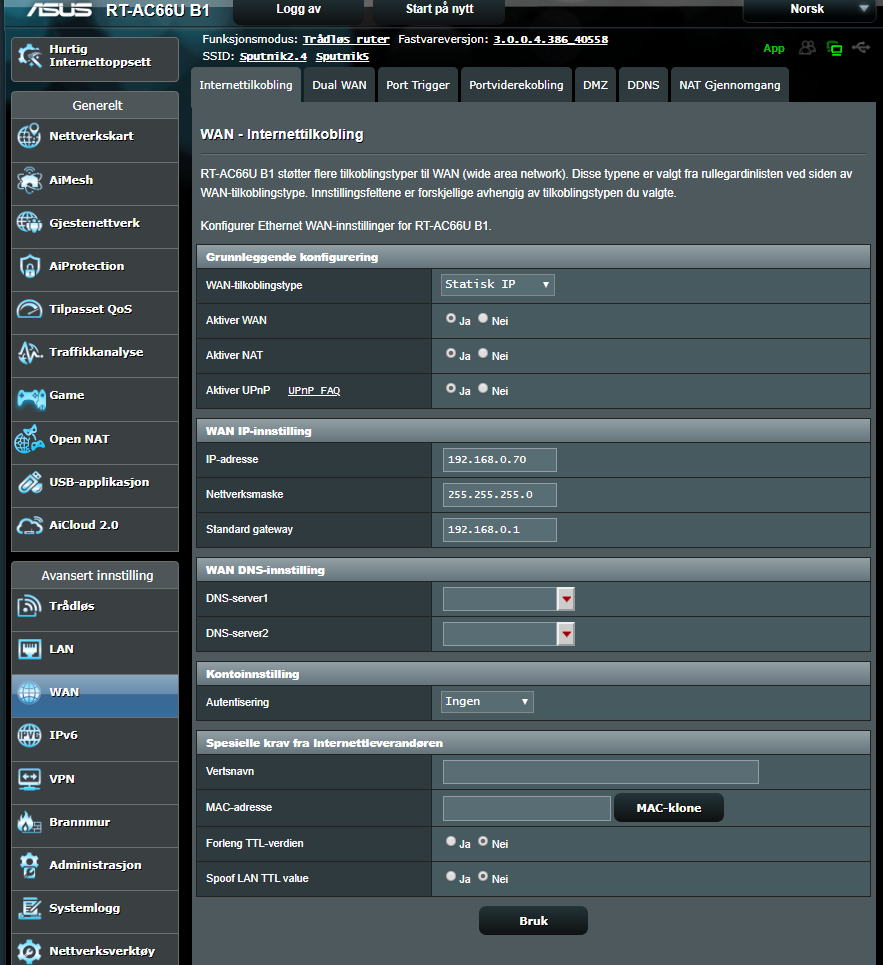Open Brannmur firewall icon
The image size is (883, 965).
pyautogui.click(x=29, y=822)
